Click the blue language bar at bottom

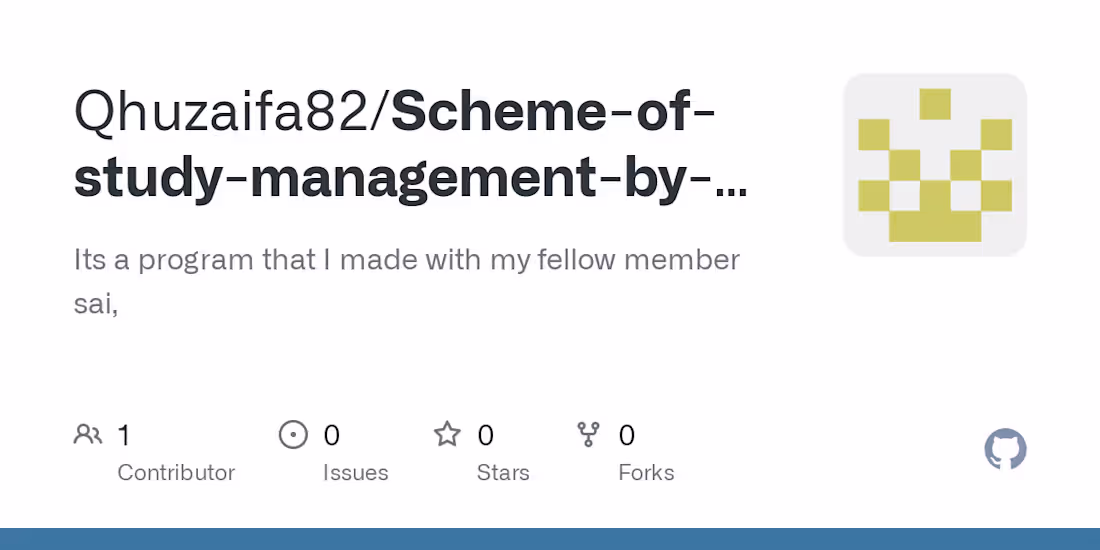550,539
